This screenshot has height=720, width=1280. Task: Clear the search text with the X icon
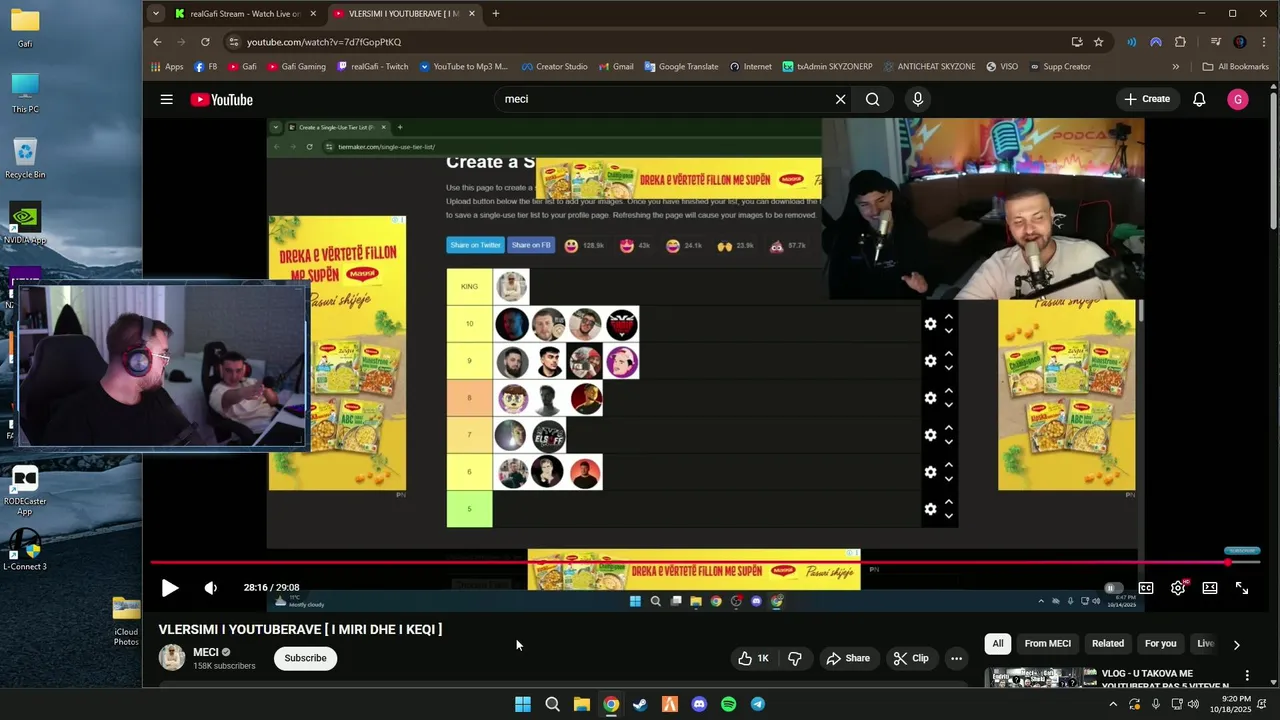pos(840,99)
